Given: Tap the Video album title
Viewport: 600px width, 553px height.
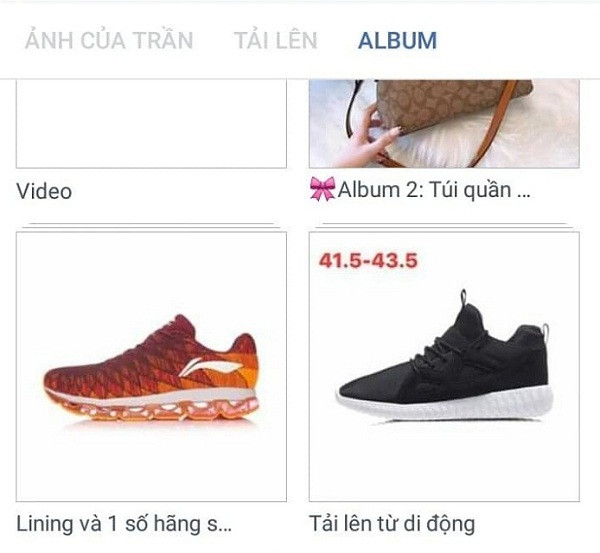Looking at the screenshot, I should pos(44,191).
